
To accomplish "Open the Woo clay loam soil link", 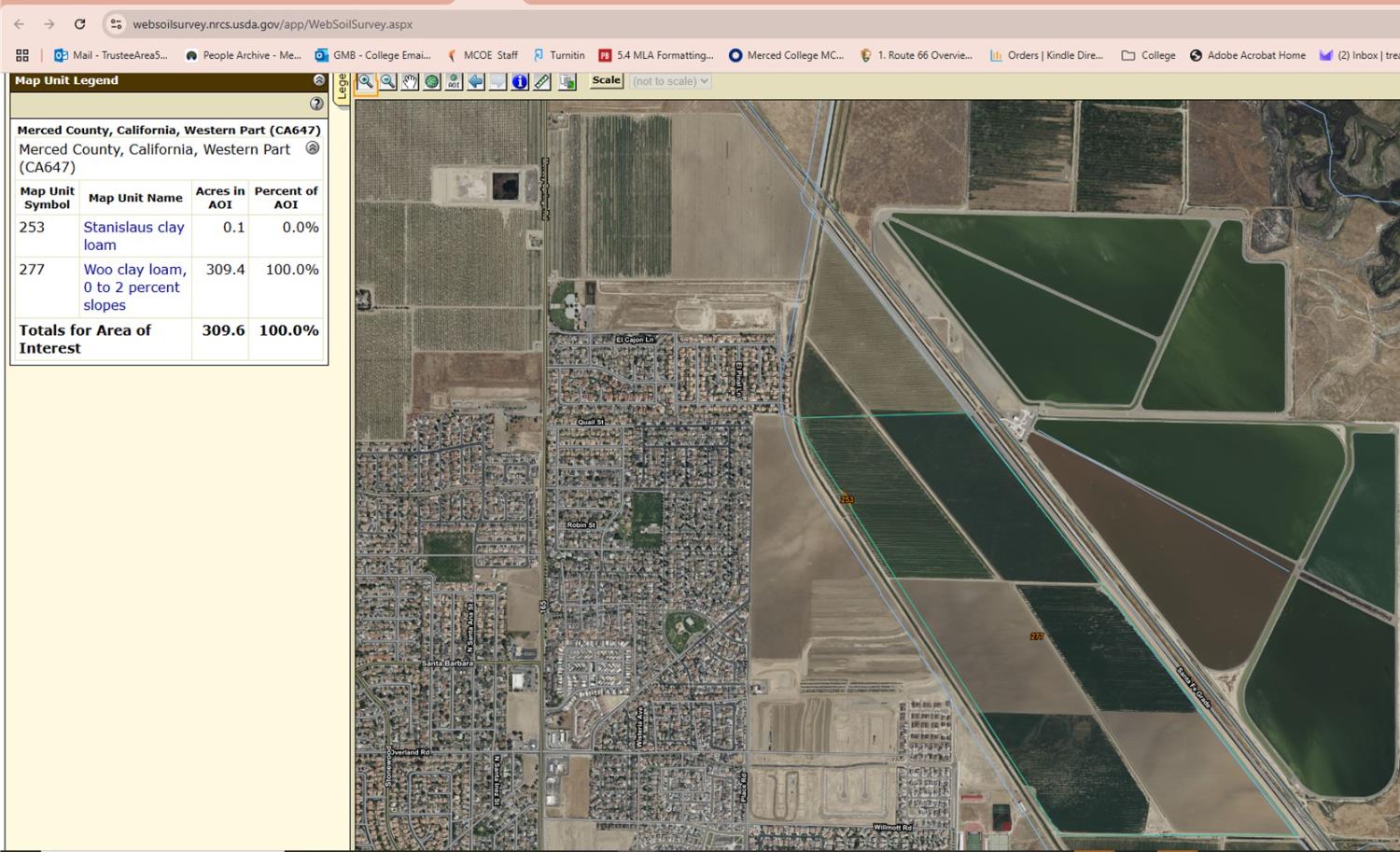I will (x=134, y=286).
